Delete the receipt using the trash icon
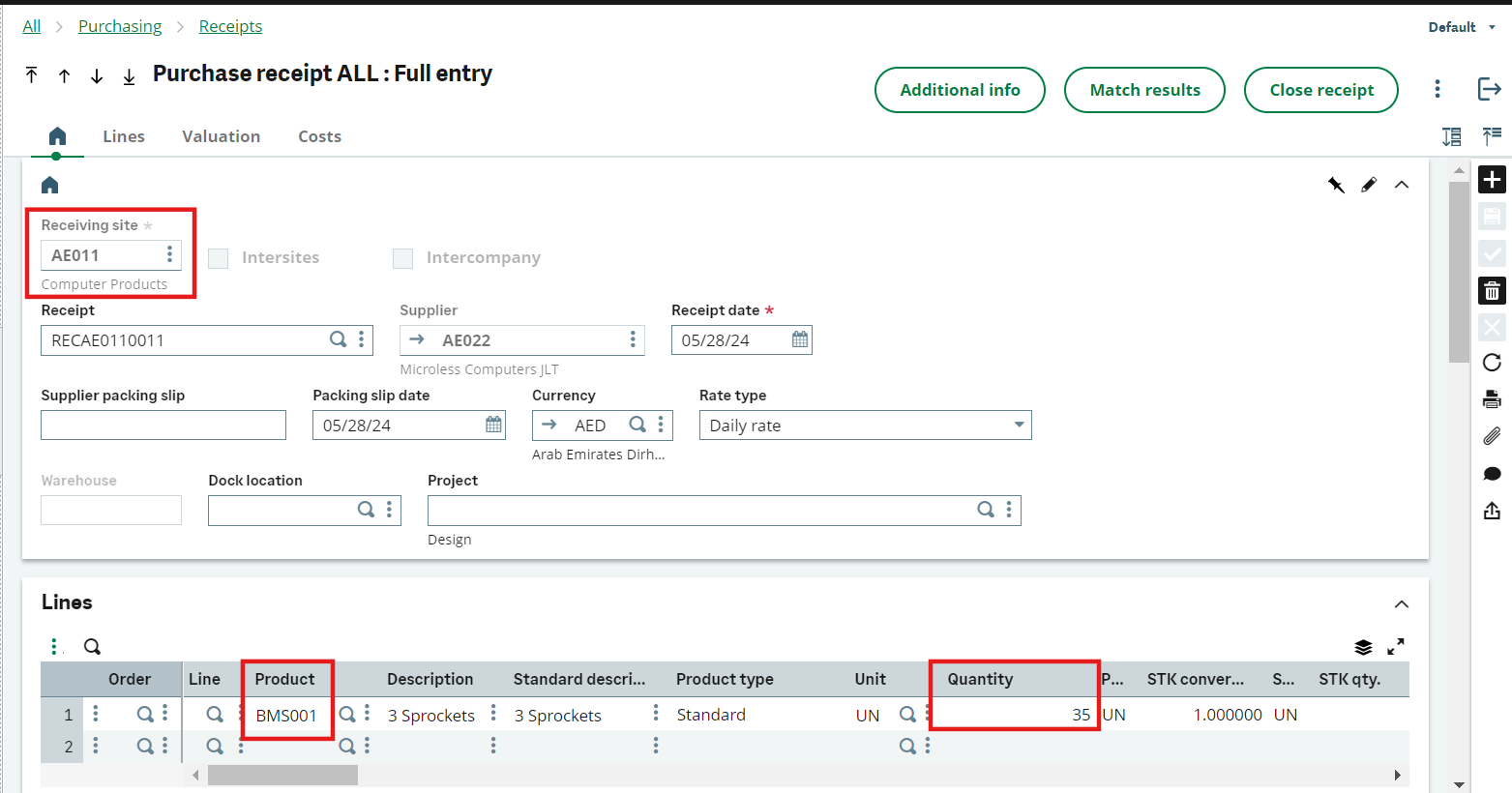1512x793 pixels. tap(1492, 290)
